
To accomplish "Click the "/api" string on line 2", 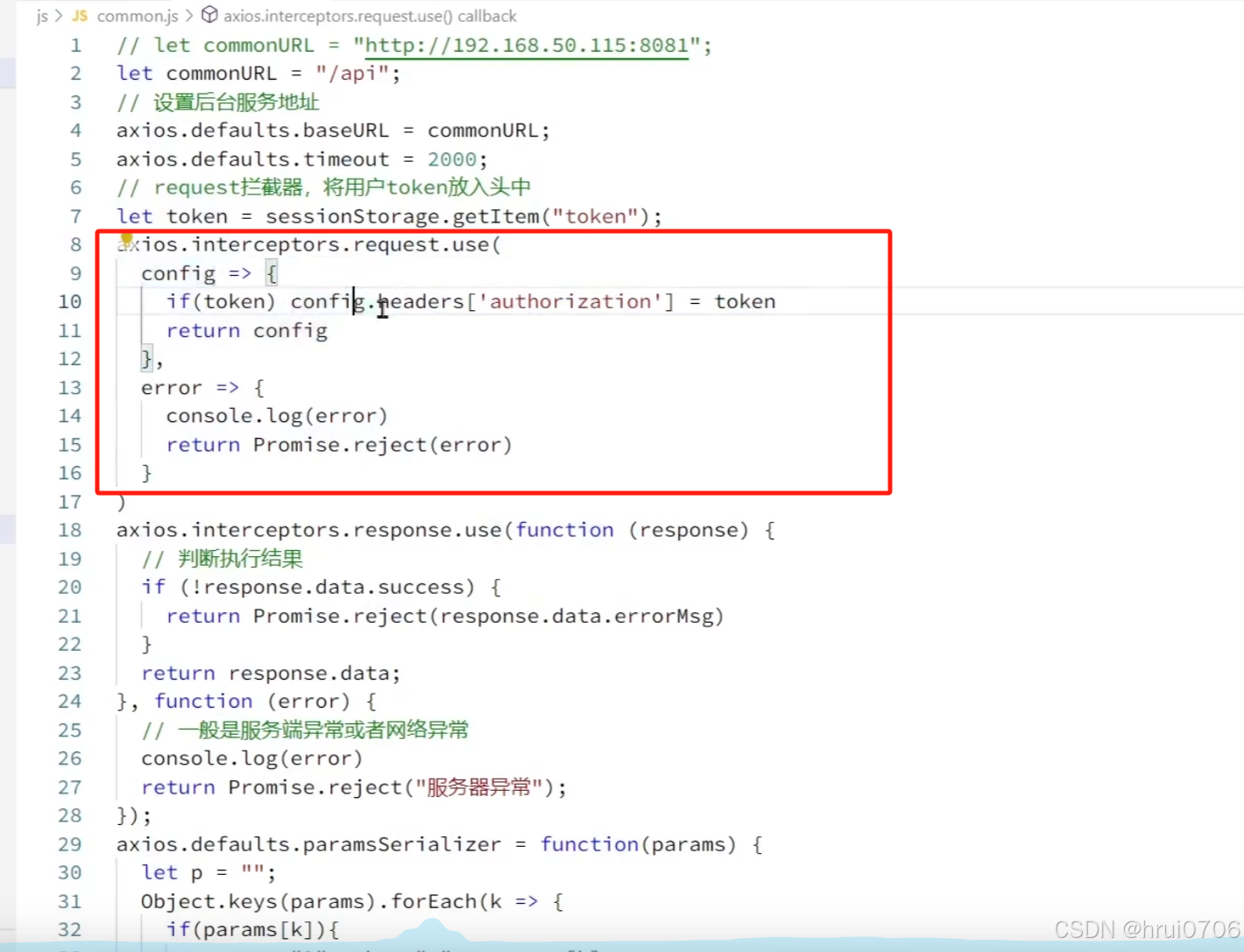I will coord(352,74).
